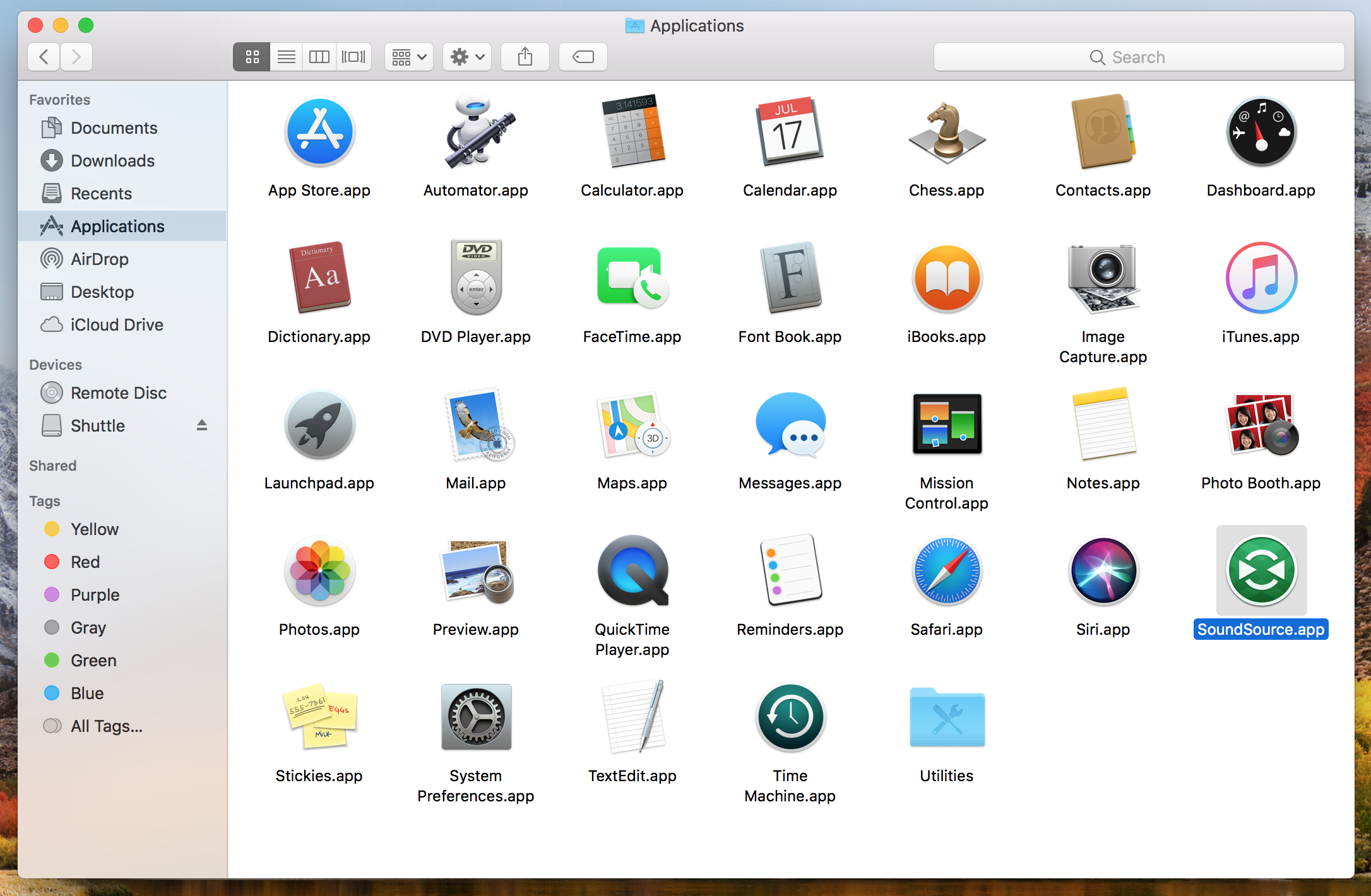This screenshot has width=1371, height=896.
Task: Select the FaceTime app icon
Action: pos(632,278)
